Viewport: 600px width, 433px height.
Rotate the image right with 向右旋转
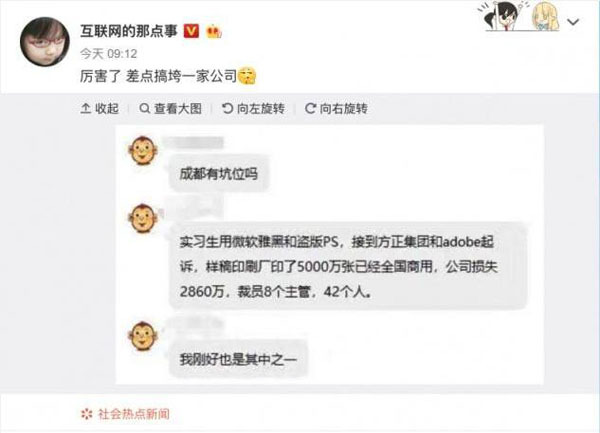[336, 109]
